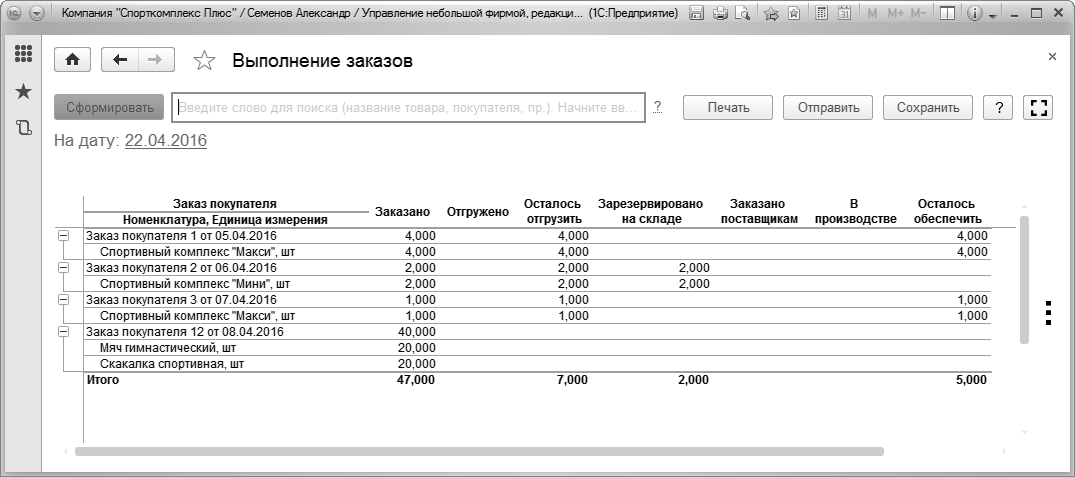Open the three-dot more options on right
The width and height of the screenshot is (1075, 477).
(x=1048, y=313)
